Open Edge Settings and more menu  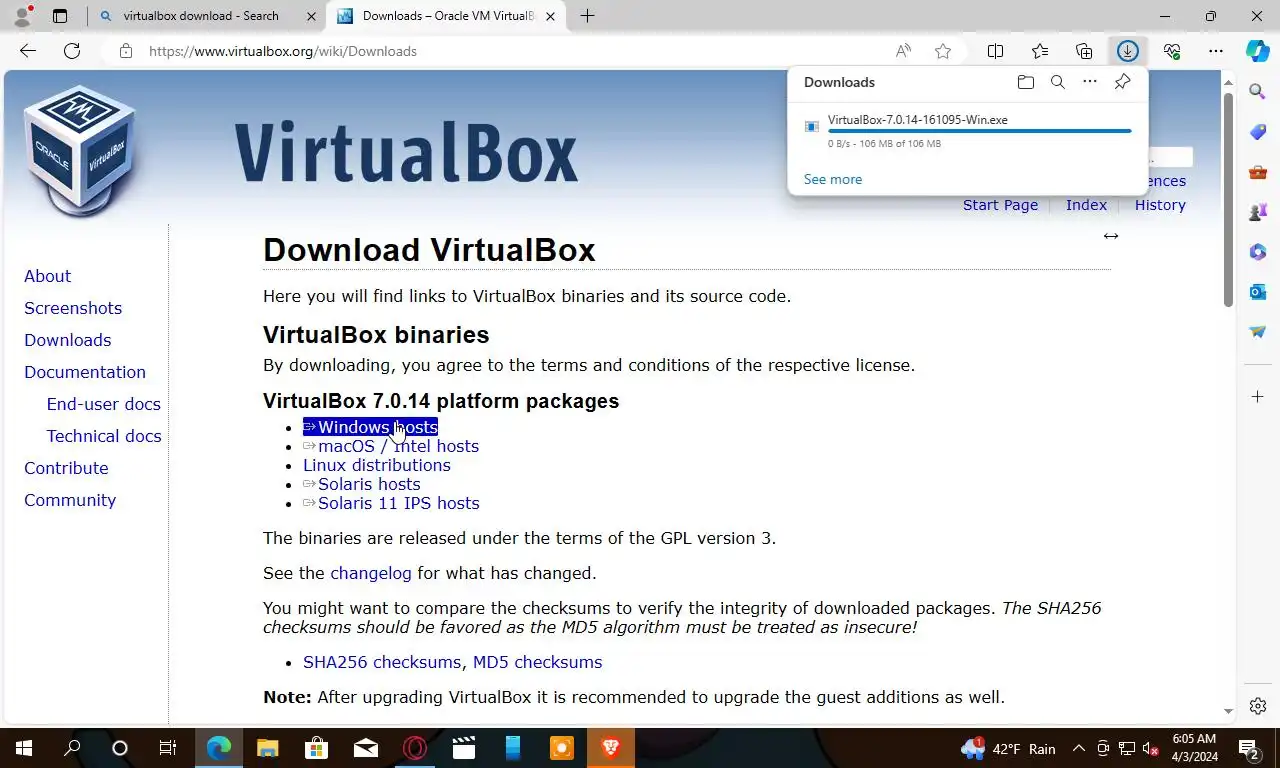tap(1216, 51)
